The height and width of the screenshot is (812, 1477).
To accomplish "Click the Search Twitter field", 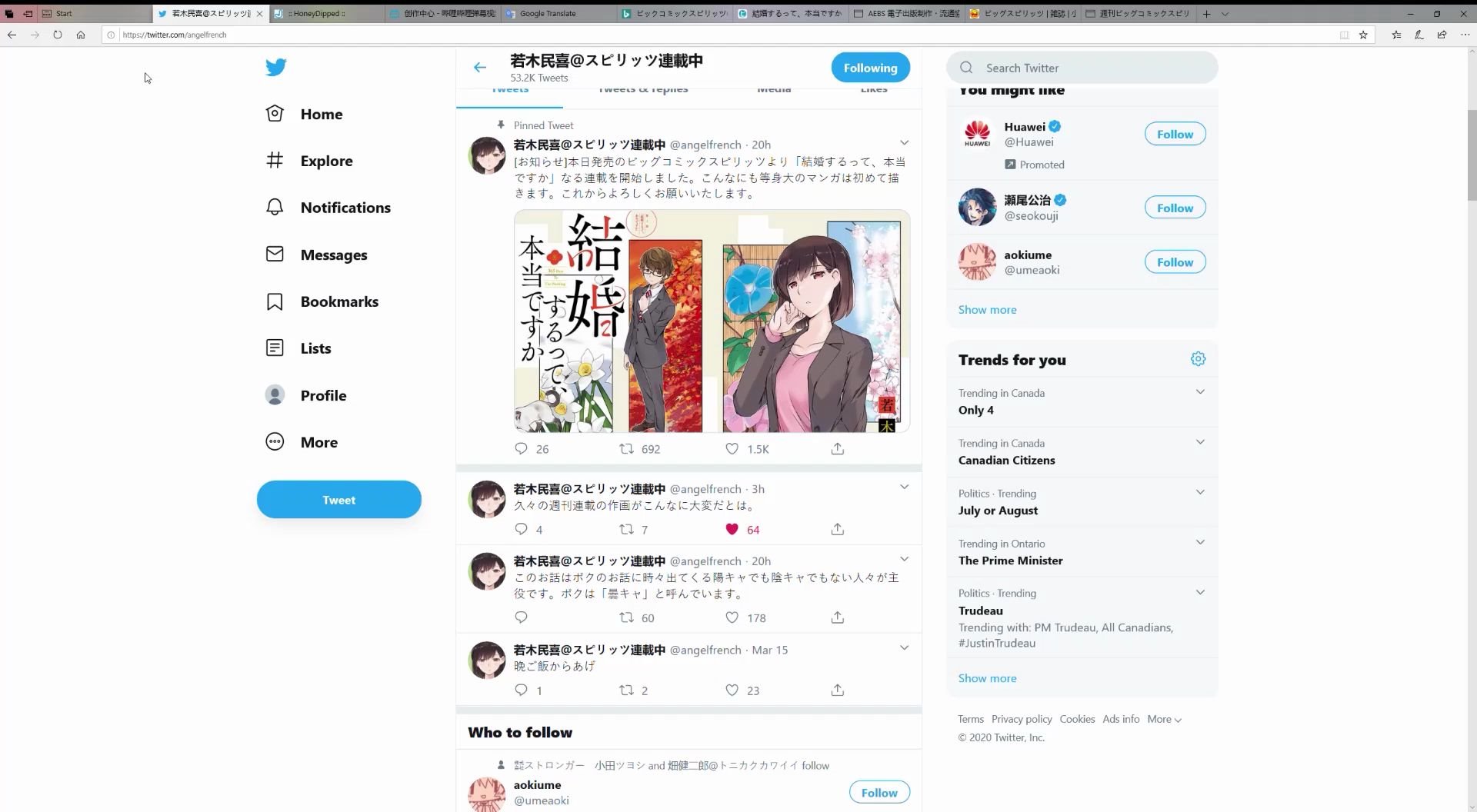I will (1082, 68).
